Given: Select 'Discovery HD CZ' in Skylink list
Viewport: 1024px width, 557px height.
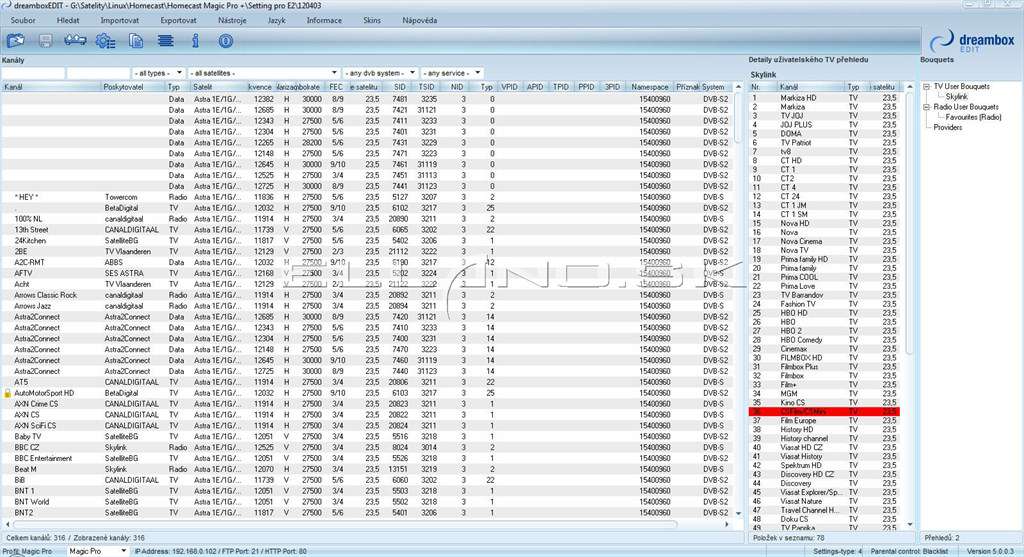Looking at the screenshot, I should [x=824, y=474].
